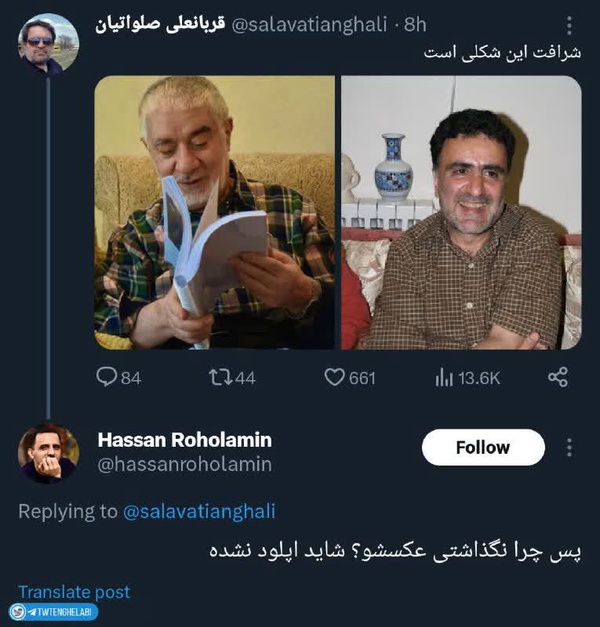
Task: Open more options beside the Follow button
Action: [569, 447]
